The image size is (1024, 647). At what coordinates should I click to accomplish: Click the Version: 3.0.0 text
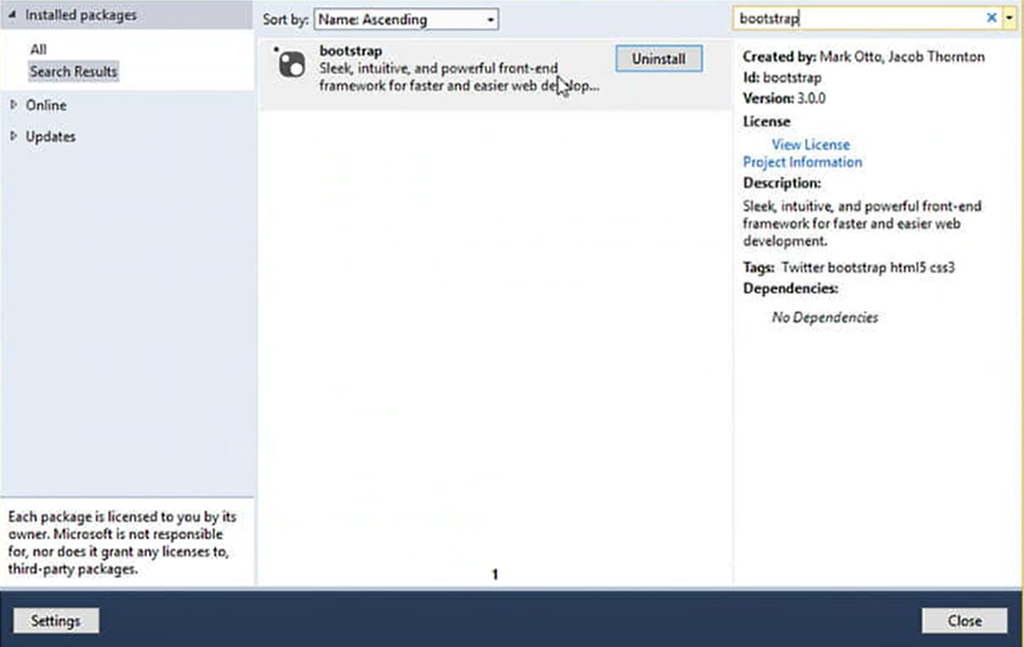pyautogui.click(x=784, y=98)
